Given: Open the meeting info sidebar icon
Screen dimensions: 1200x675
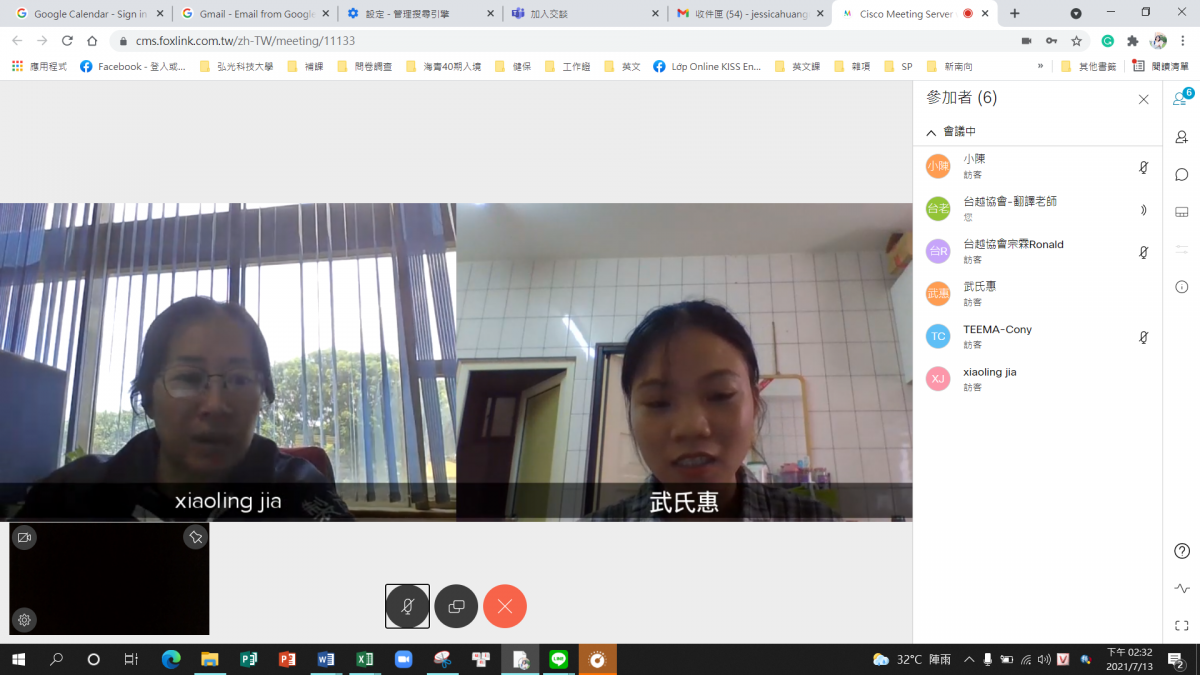Looking at the screenshot, I should tap(1181, 287).
